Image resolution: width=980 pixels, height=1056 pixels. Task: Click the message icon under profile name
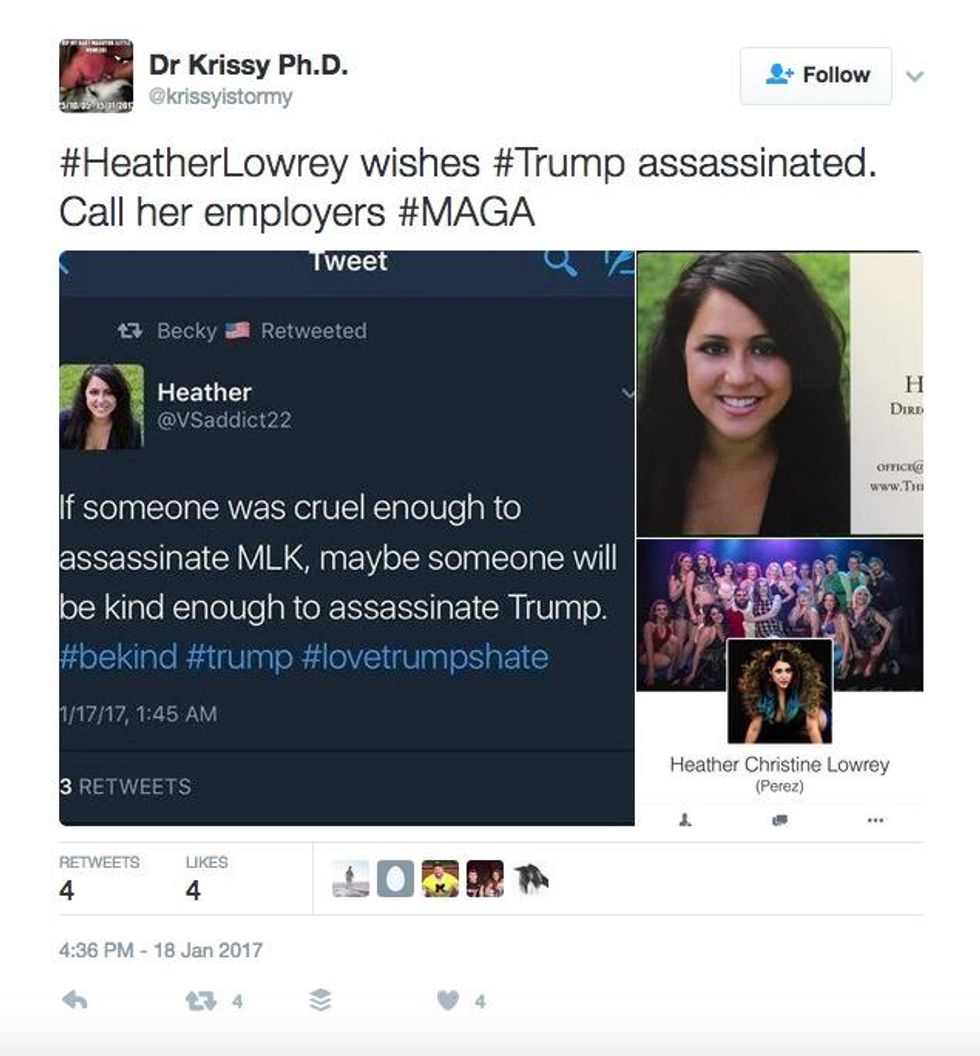779,820
